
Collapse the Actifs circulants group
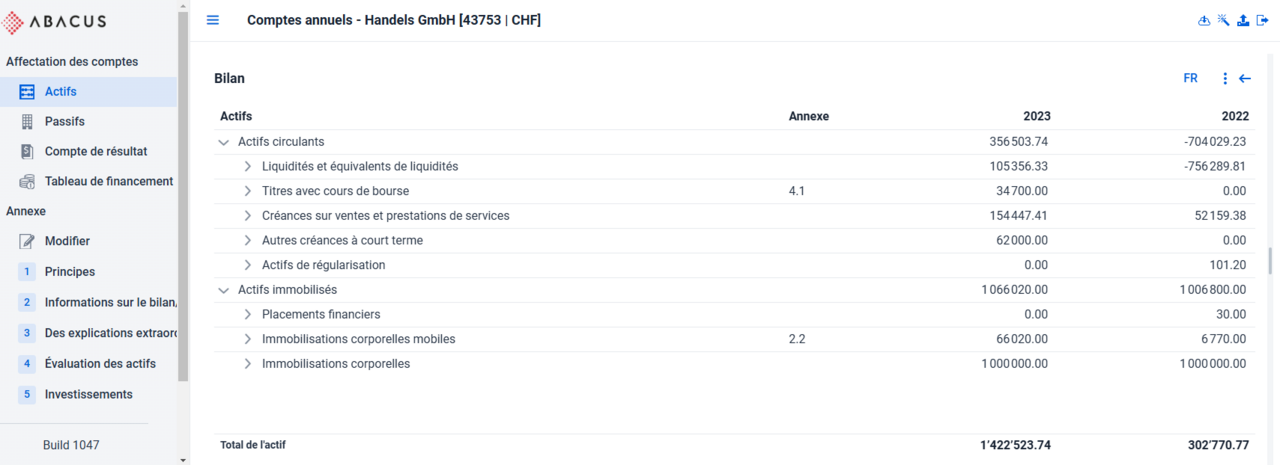click(224, 142)
